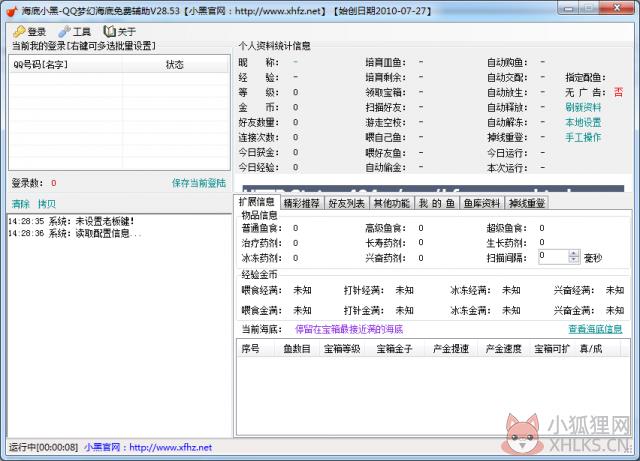
Task: Open the 关于 menu label
Action: coord(127,32)
